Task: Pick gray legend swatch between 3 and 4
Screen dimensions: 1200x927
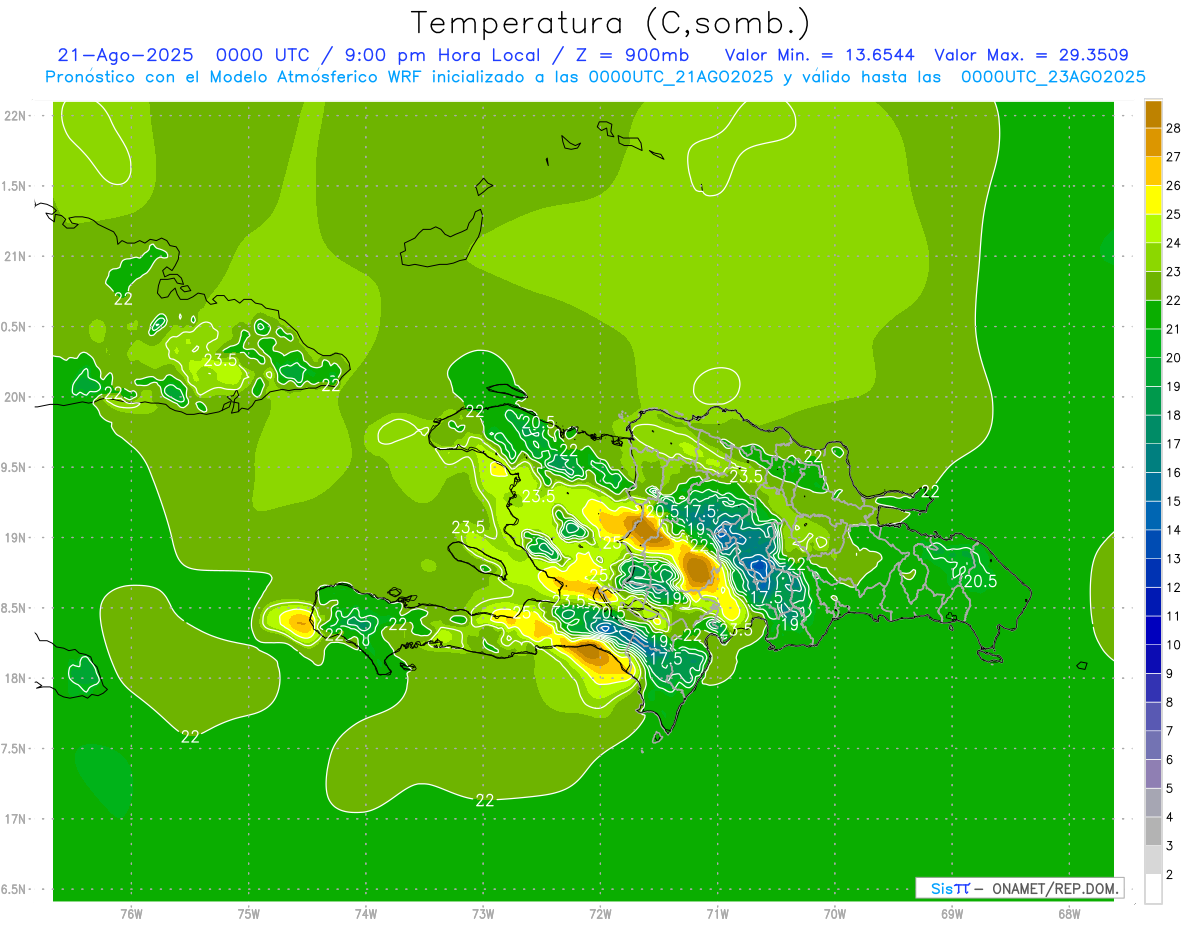Action: coord(1153,832)
